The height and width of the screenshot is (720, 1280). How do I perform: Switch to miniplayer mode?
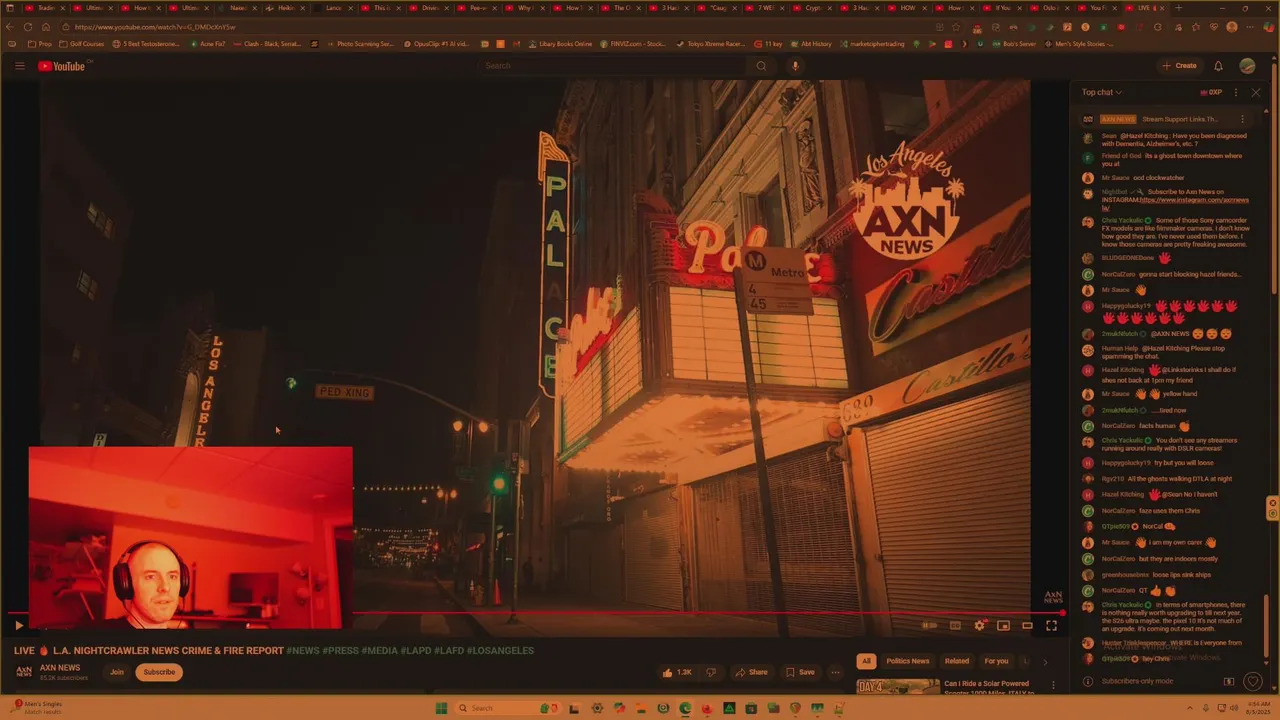[1003, 626]
